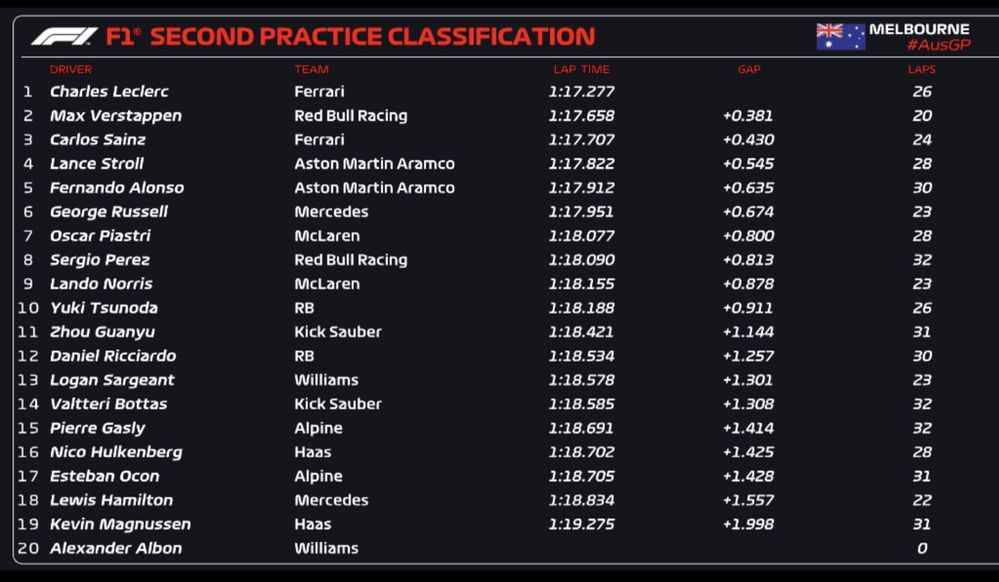Click Fernando Alonso's Aston Martin Aramco team

[x=374, y=188]
